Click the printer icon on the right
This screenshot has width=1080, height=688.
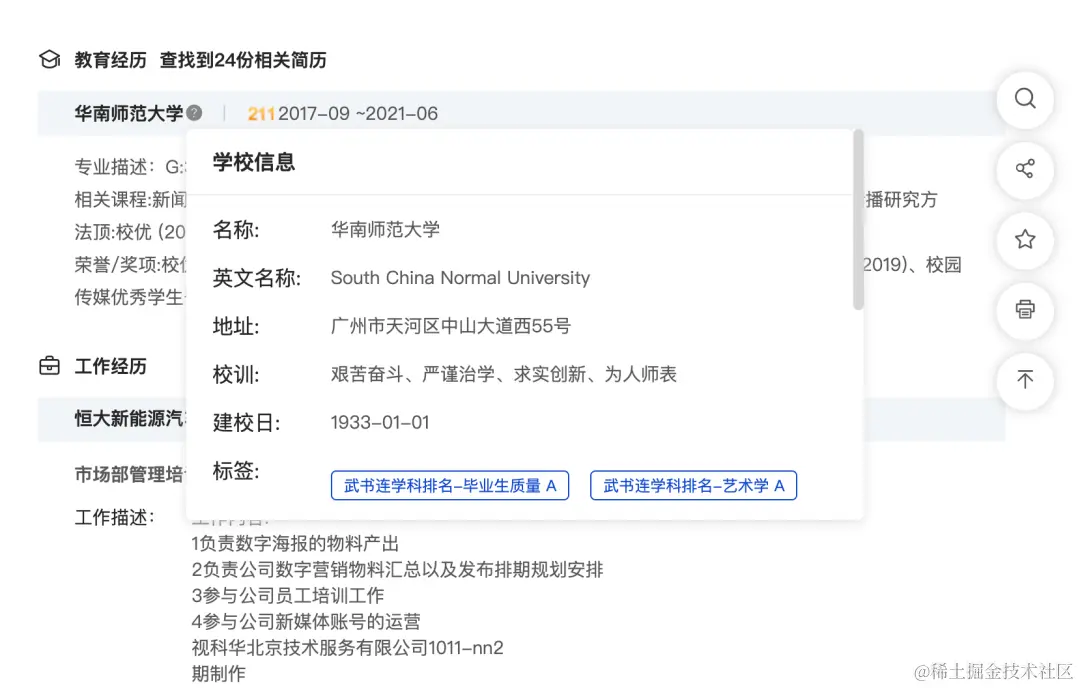(x=1024, y=311)
